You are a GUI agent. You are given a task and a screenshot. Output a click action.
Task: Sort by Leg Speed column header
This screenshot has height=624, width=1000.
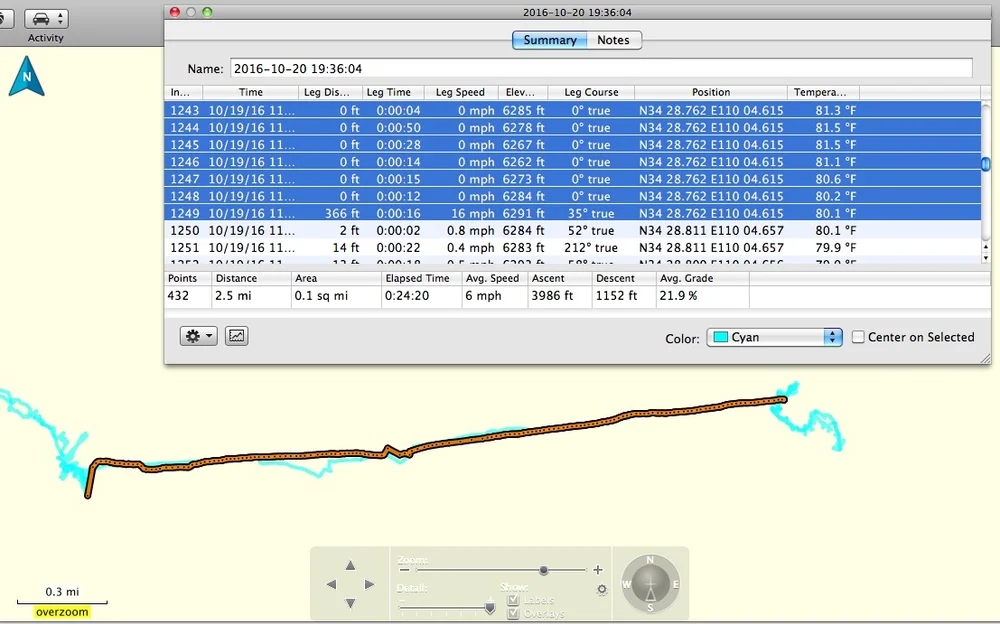(460, 92)
